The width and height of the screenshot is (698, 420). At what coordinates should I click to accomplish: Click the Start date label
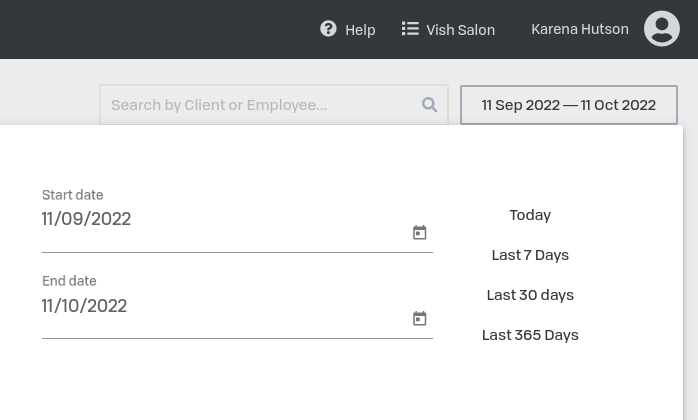click(72, 195)
